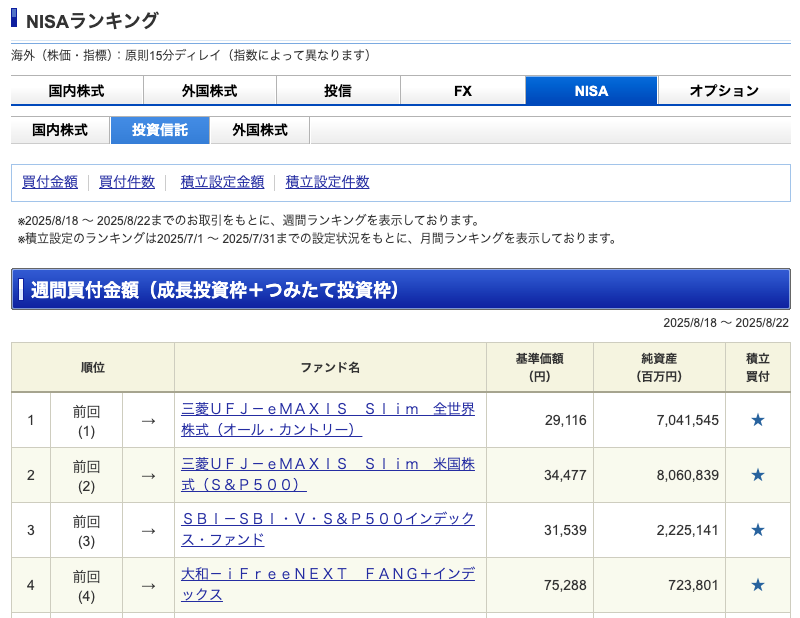
Task: Open the オプション tab
Action: click(x=724, y=91)
